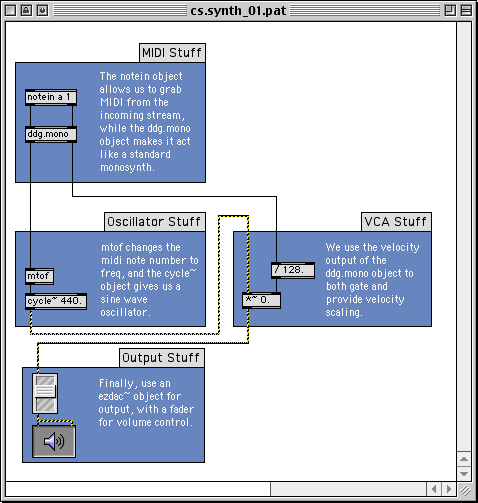Image resolution: width=478 pixels, height=503 pixels.
Task: Select the ddg.mono object box
Action: [51, 134]
